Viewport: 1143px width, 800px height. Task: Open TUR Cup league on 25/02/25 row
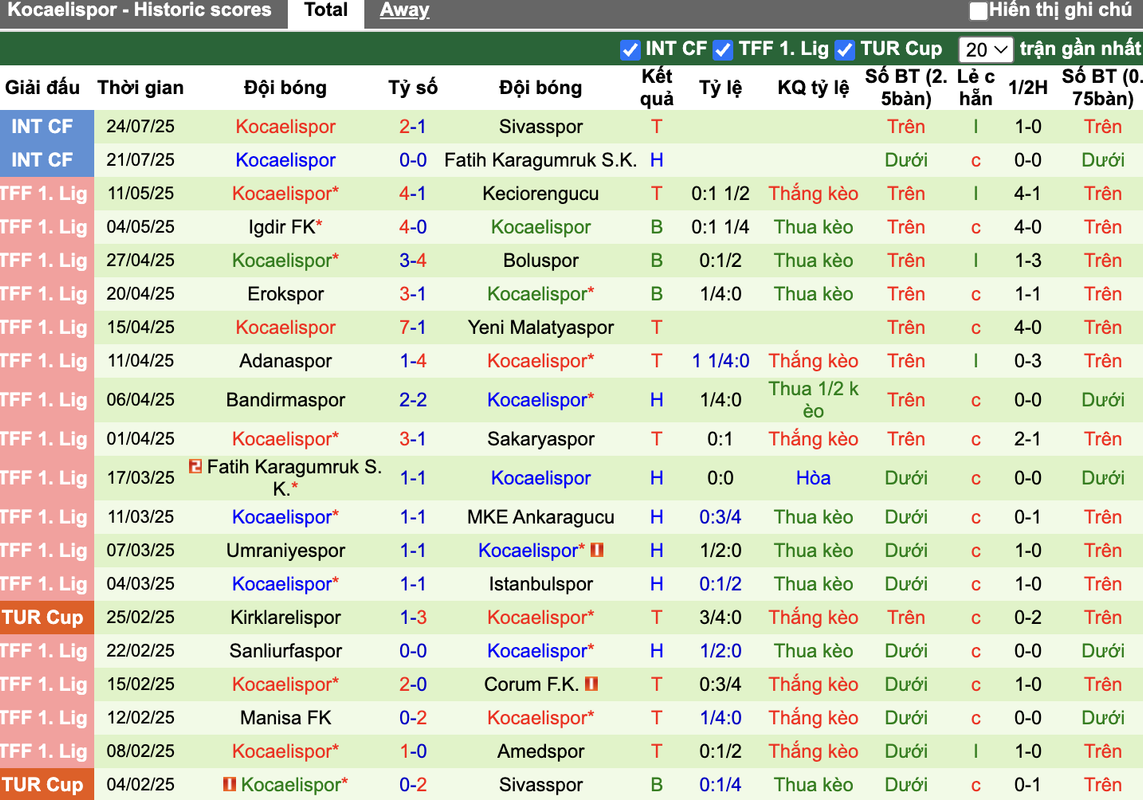(x=42, y=617)
